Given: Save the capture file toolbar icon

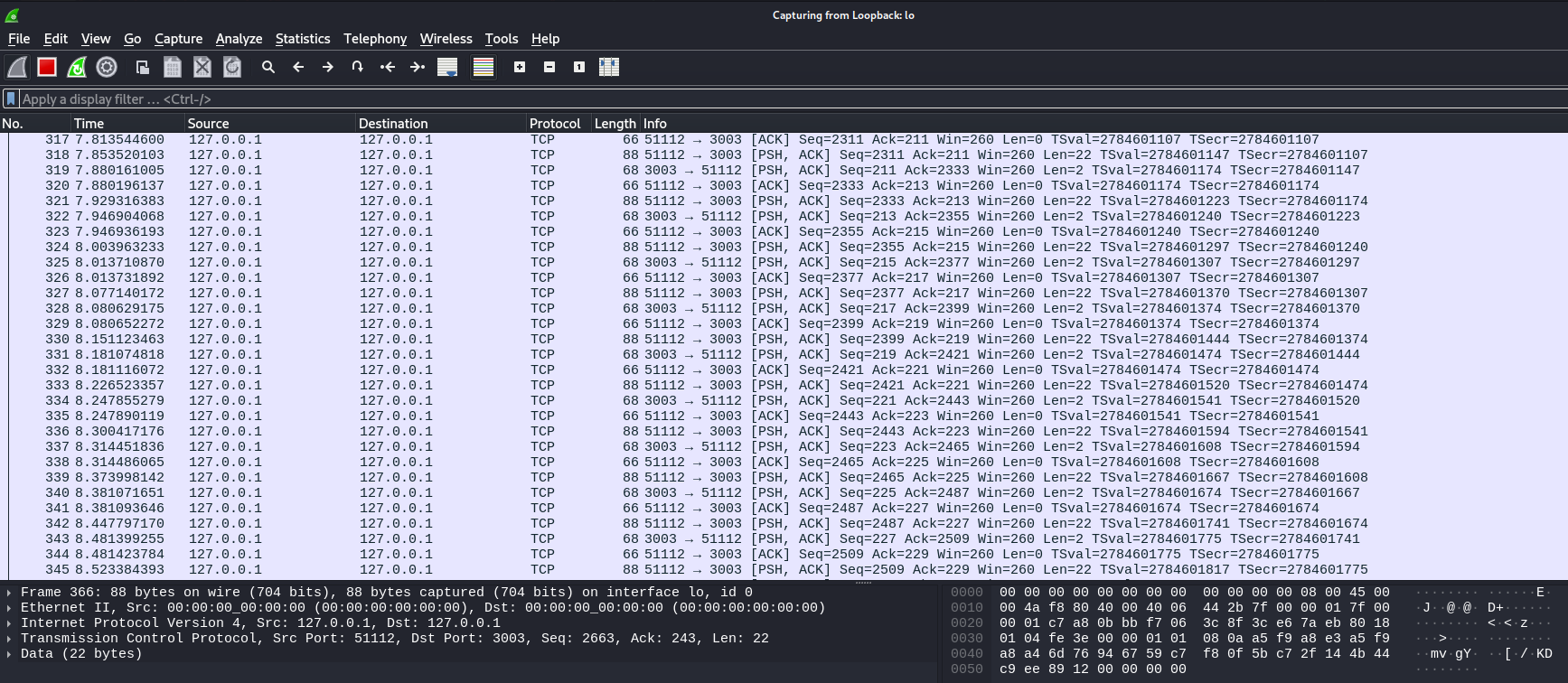Looking at the screenshot, I should 173,67.
